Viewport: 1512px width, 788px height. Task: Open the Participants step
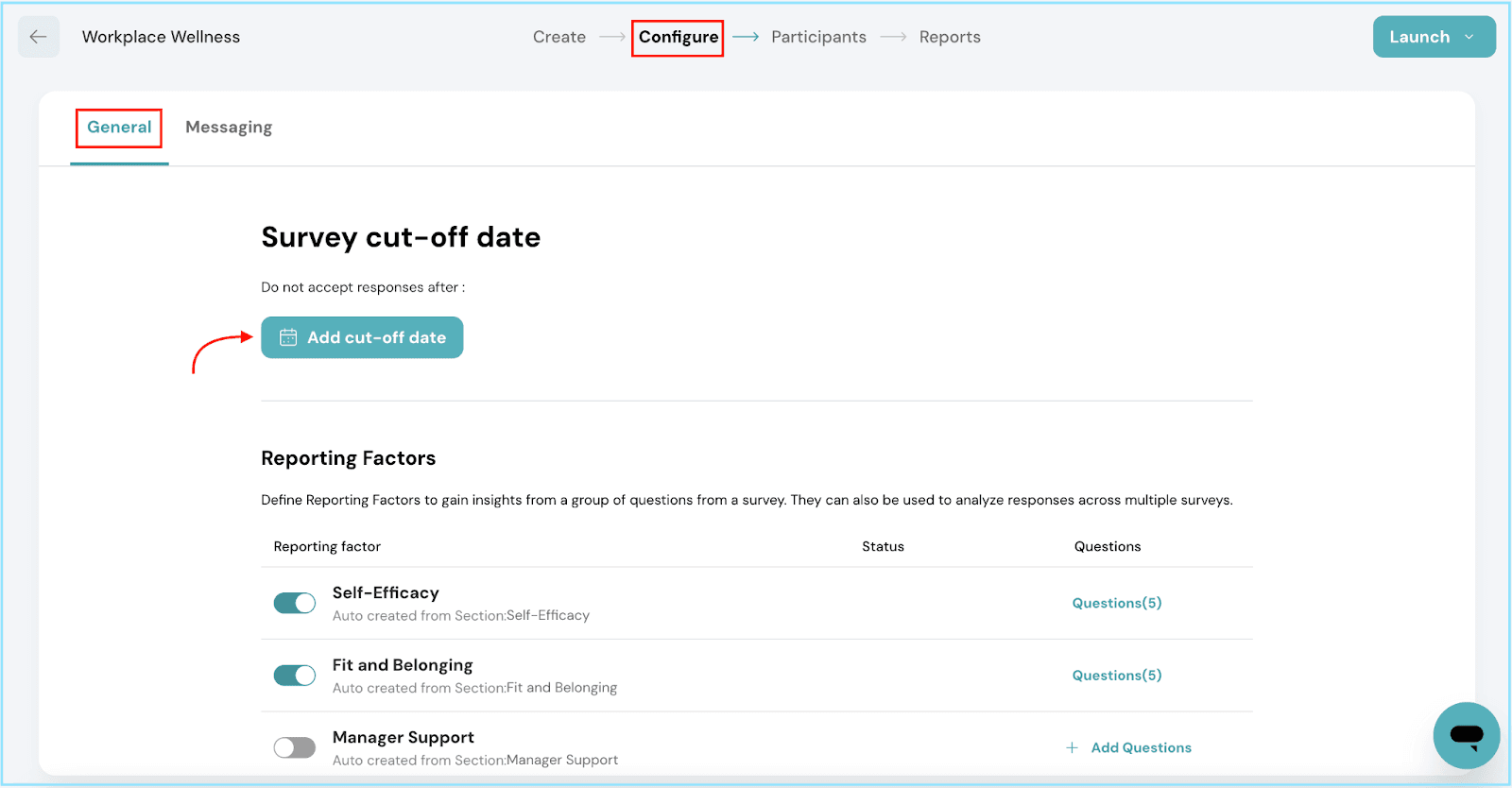[x=818, y=37]
